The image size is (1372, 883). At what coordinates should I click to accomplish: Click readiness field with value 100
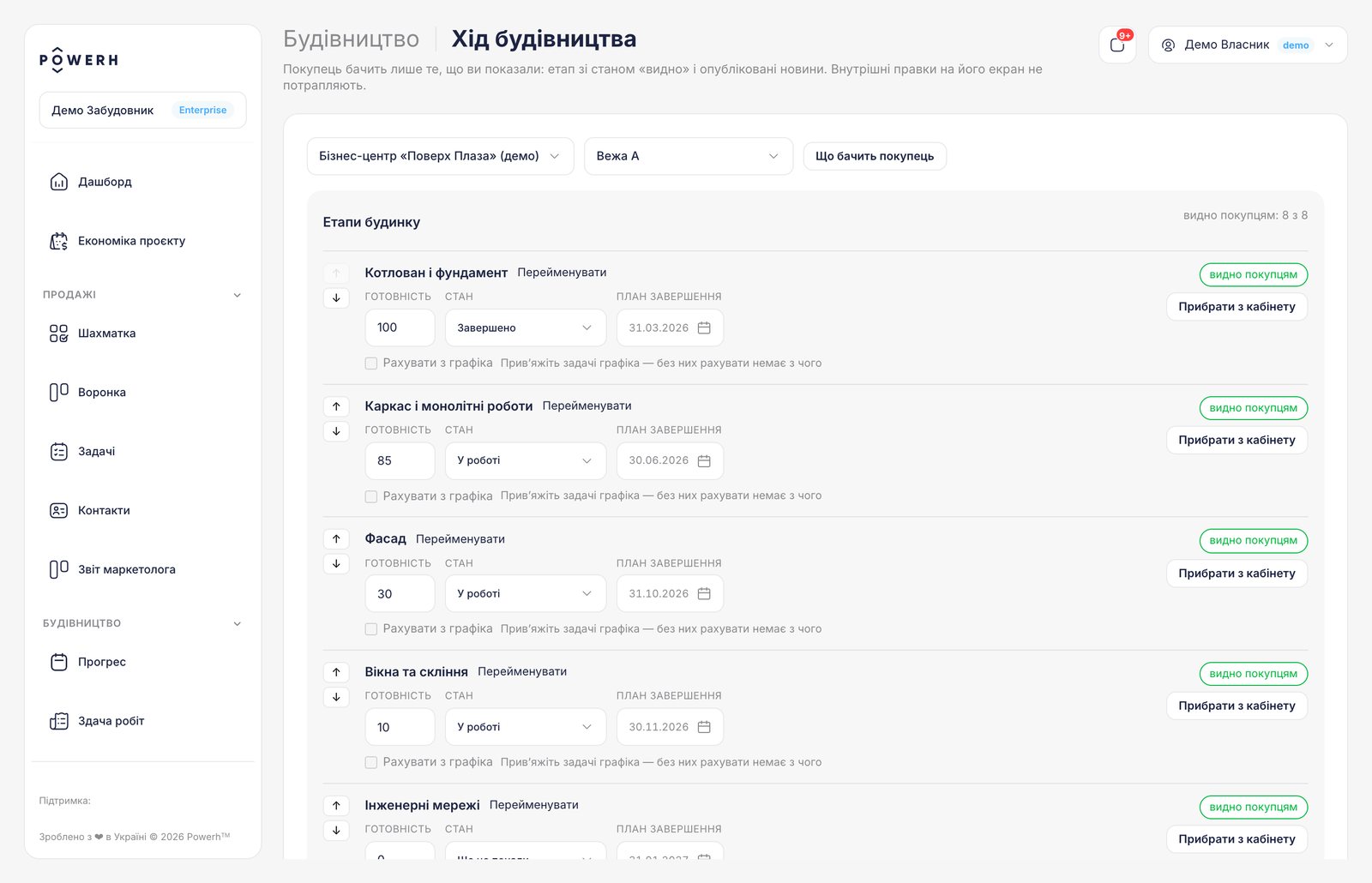coord(400,327)
